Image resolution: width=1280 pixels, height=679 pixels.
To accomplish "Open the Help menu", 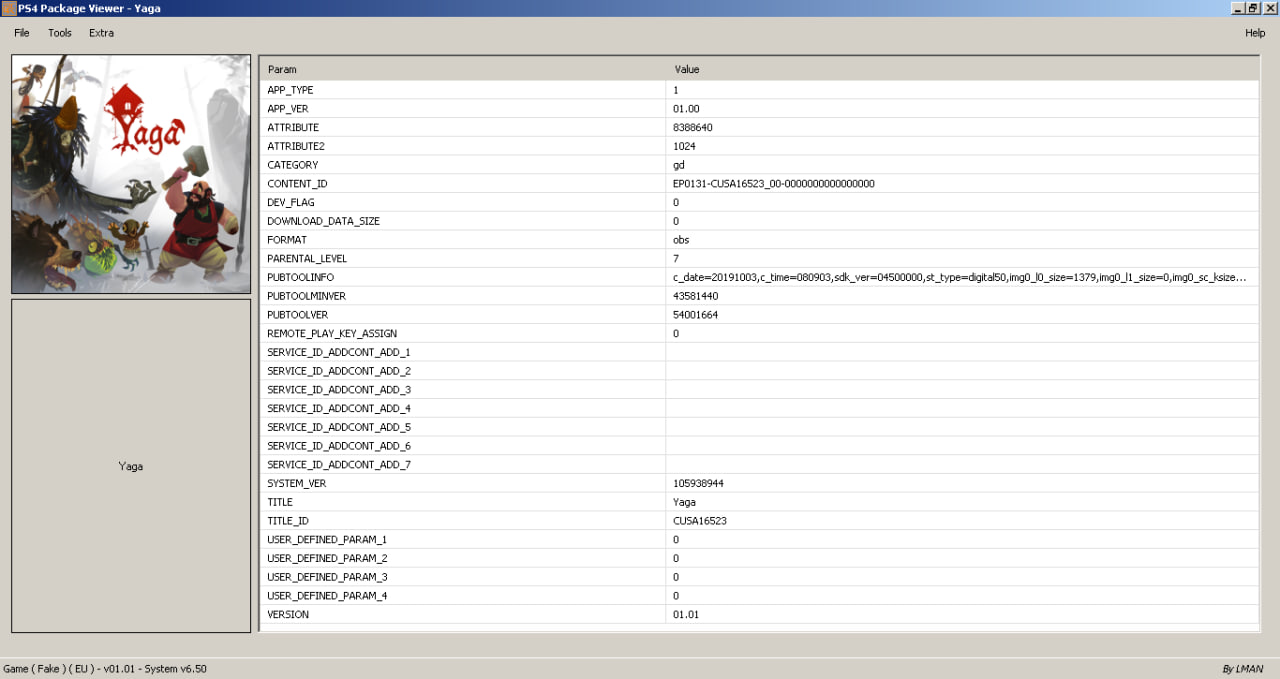I will [x=1255, y=33].
